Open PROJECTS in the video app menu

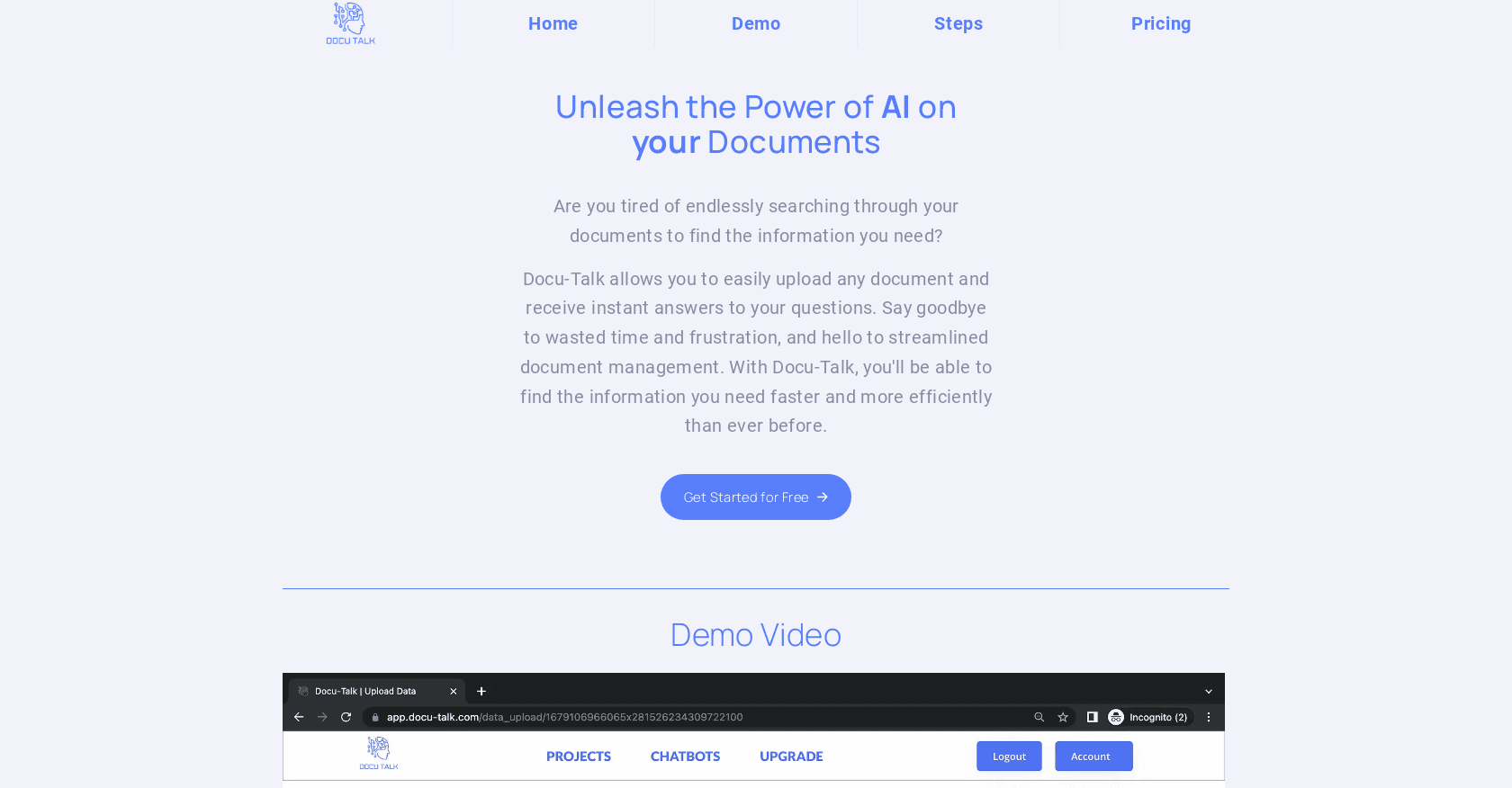pos(579,757)
